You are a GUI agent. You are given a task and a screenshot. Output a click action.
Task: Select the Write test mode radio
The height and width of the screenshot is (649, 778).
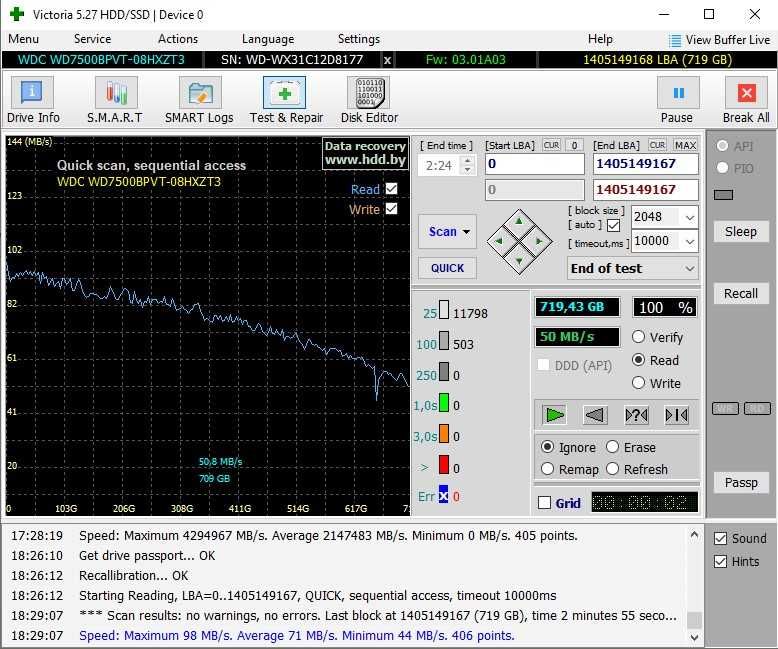(639, 383)
